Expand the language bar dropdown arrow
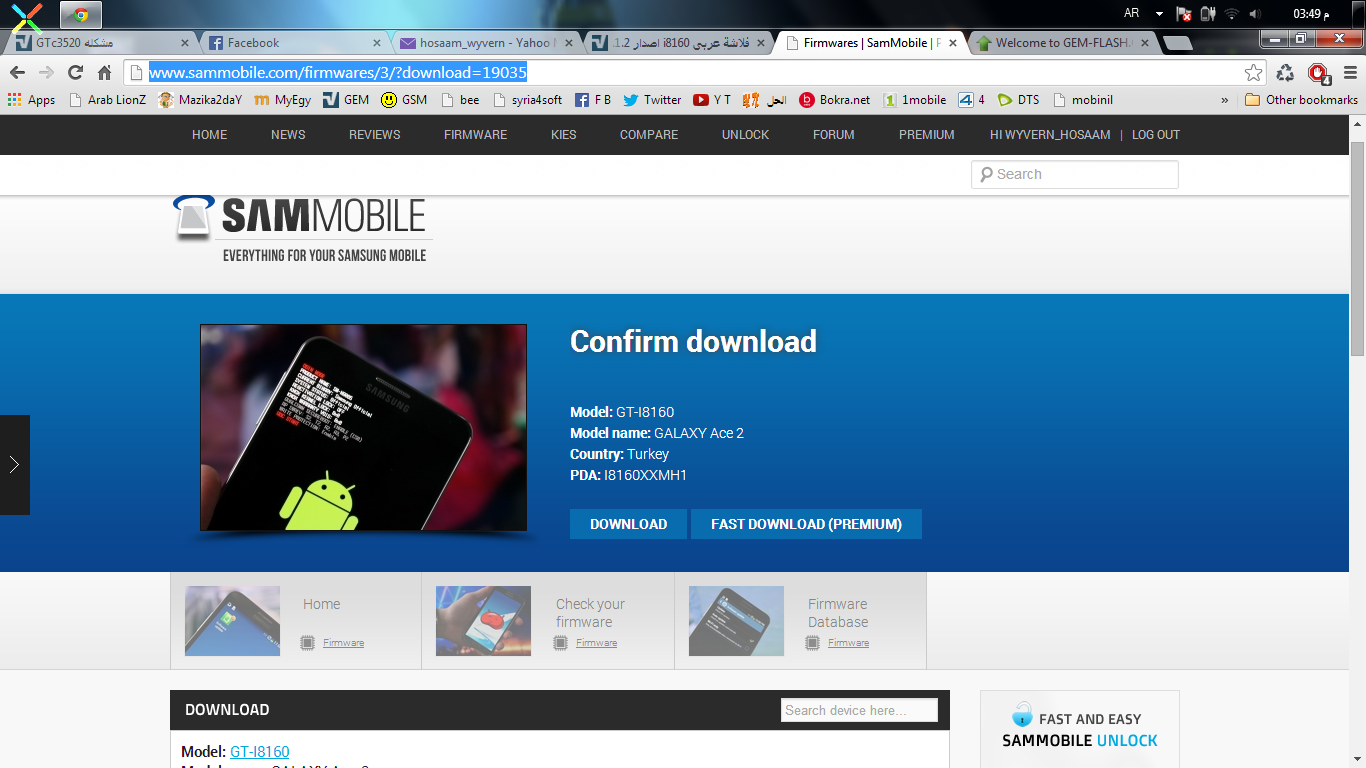The width and height of the screenshot is (1366, 768). pos(1159,14)
